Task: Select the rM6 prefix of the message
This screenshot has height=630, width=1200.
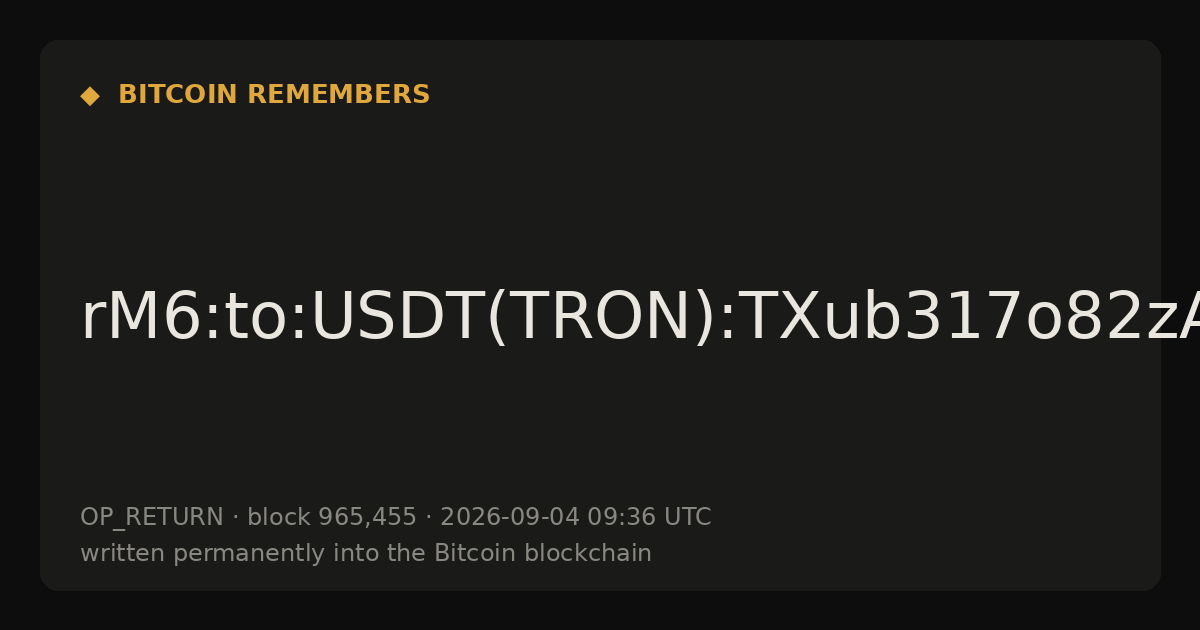Action: (140, 318)
